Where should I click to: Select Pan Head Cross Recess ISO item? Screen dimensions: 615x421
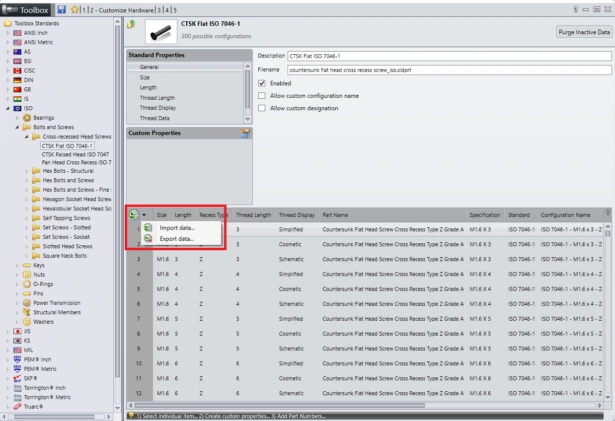tap(76, 162)
